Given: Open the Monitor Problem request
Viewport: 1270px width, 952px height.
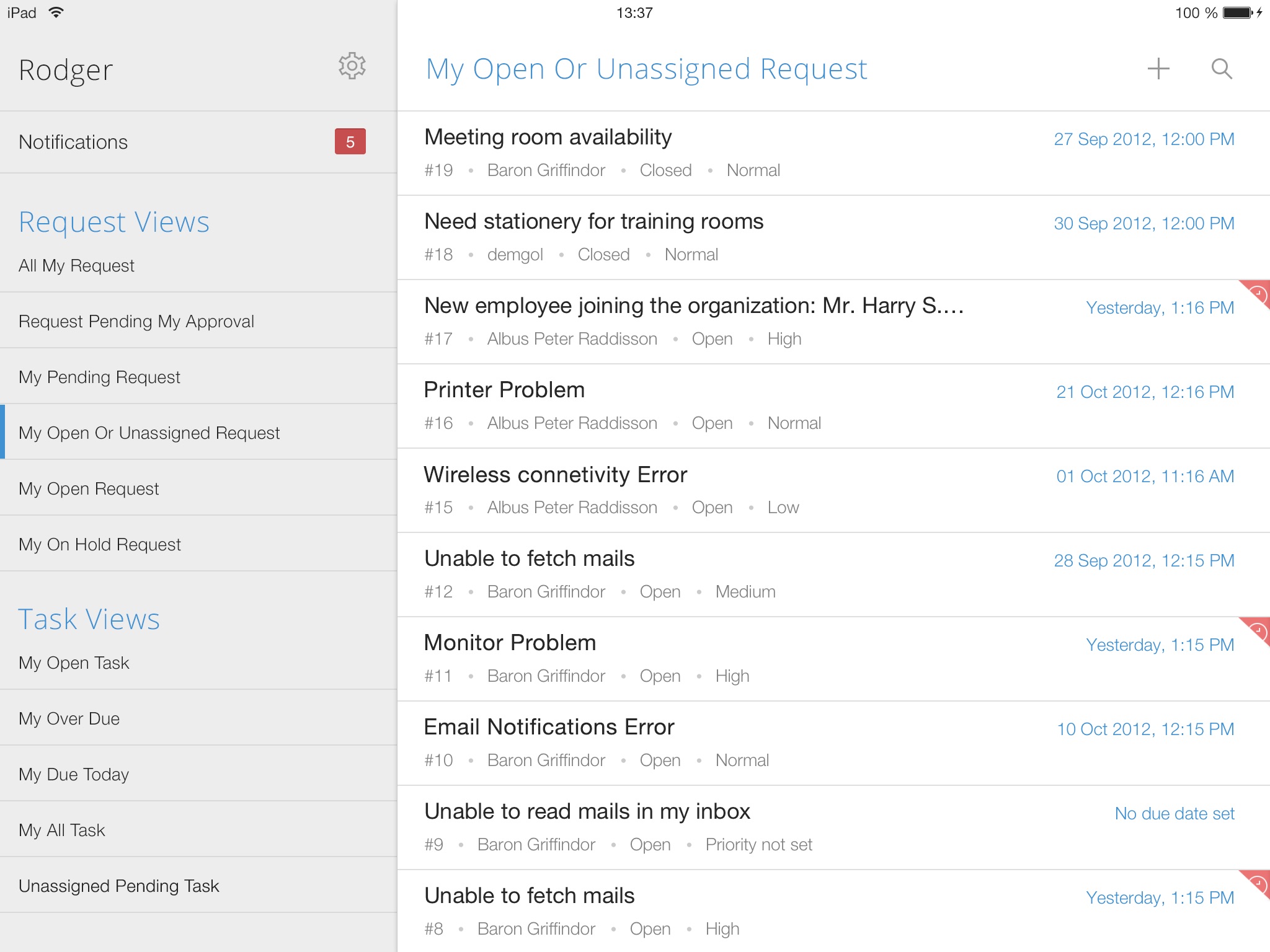Looking at the screenshot, I should click(833, 659).
